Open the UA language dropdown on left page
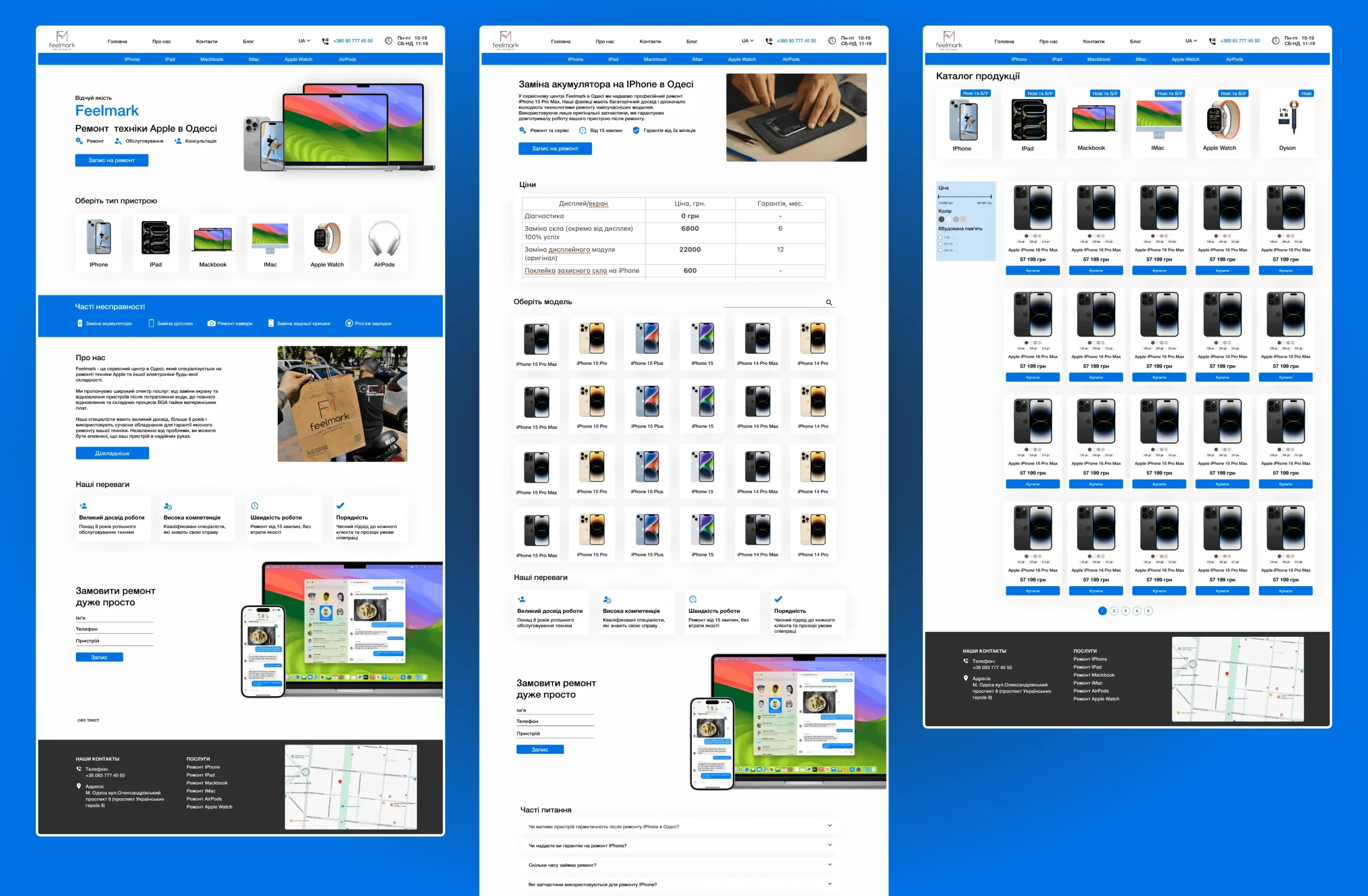The width and height of the screenshot is (1368, 896). (x=304, y=41)
